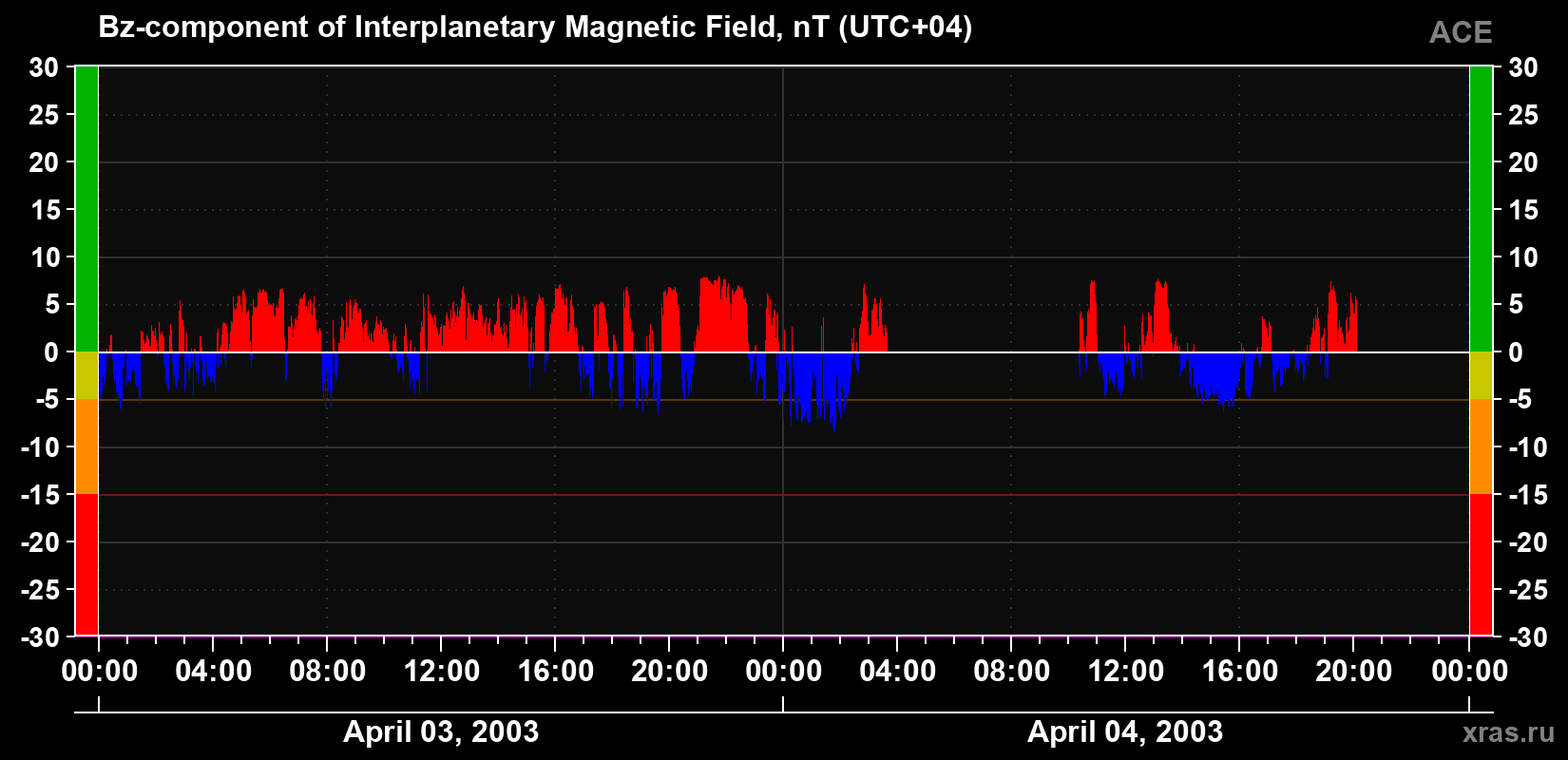Click the green segment of the right color bar
The width and height of the screenshot is (1568, 760).
[x=1481, y=209]
